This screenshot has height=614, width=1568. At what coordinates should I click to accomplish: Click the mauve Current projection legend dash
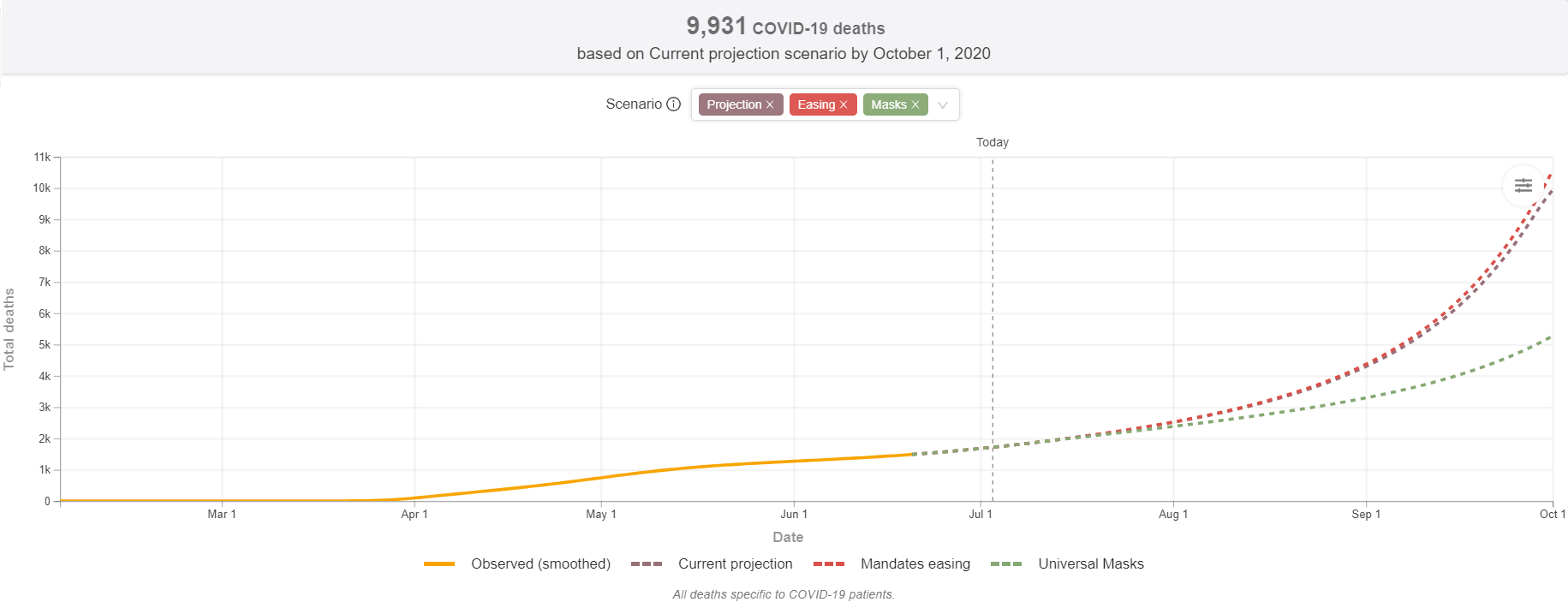pyautogui.click(x=647, y=564)
